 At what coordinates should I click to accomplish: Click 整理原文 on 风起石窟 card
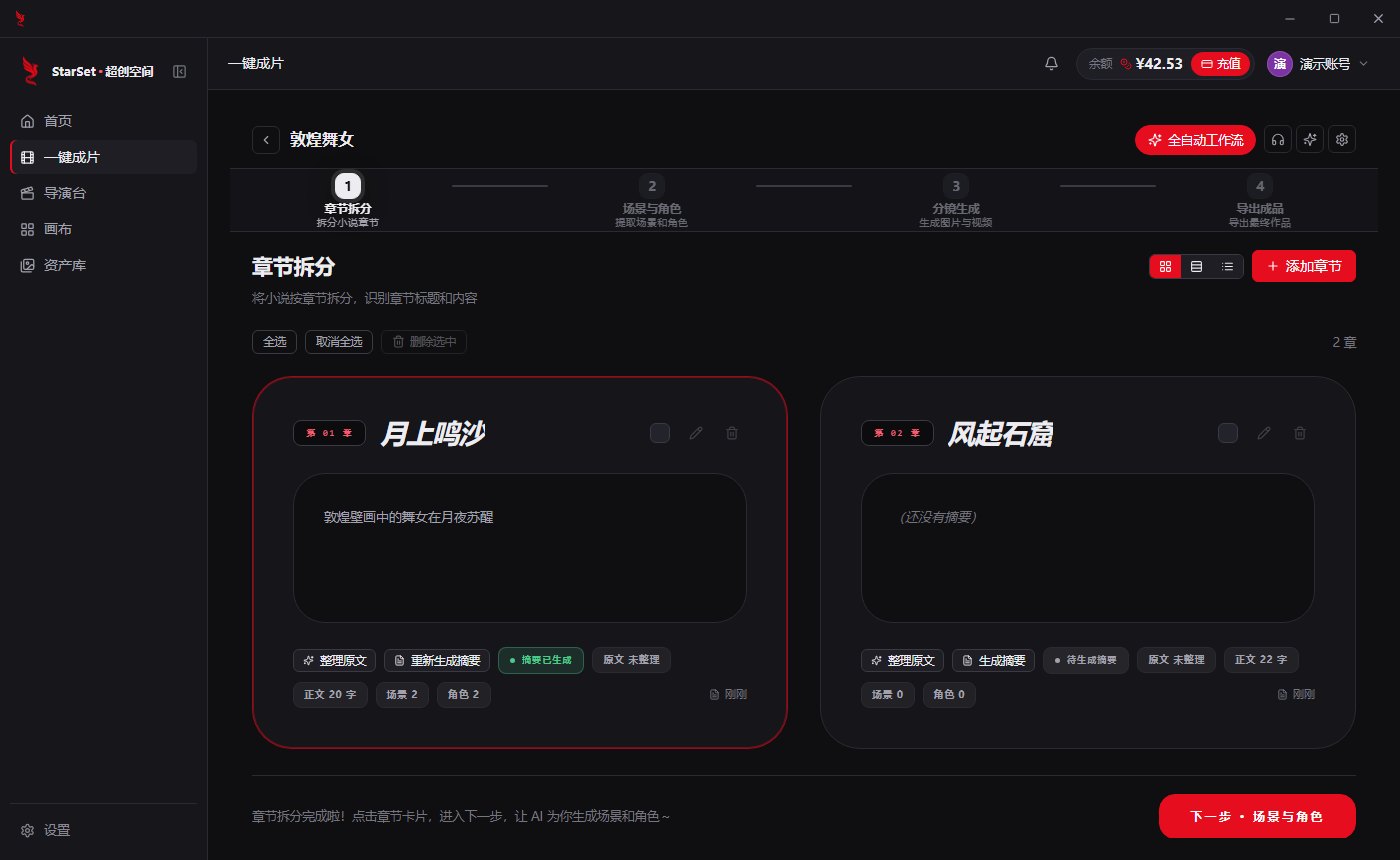[x=902, y=661]
